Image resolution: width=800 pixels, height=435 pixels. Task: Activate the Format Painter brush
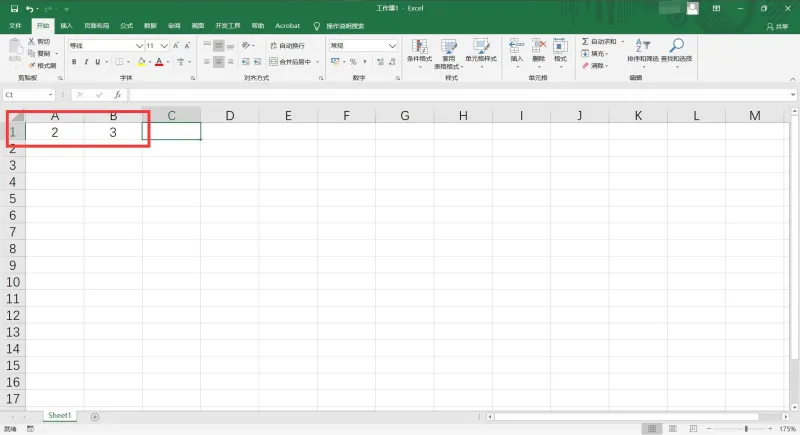coord(42,65)
